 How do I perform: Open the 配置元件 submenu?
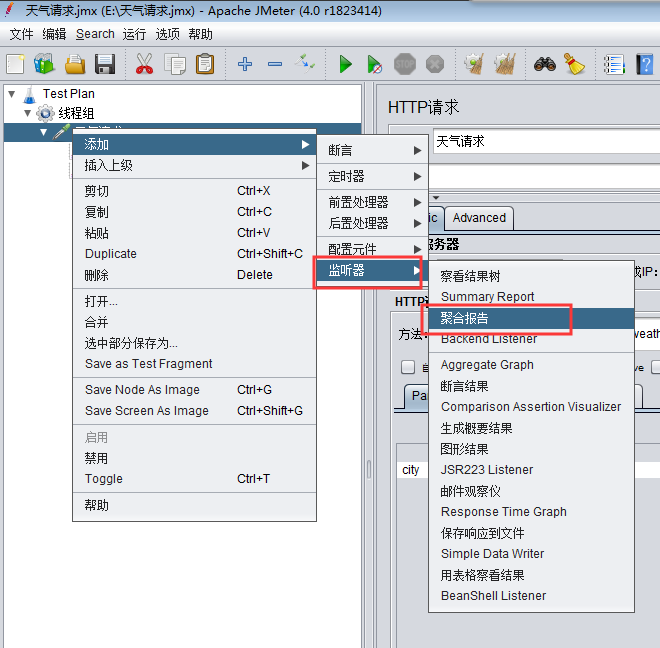[373, 249]
